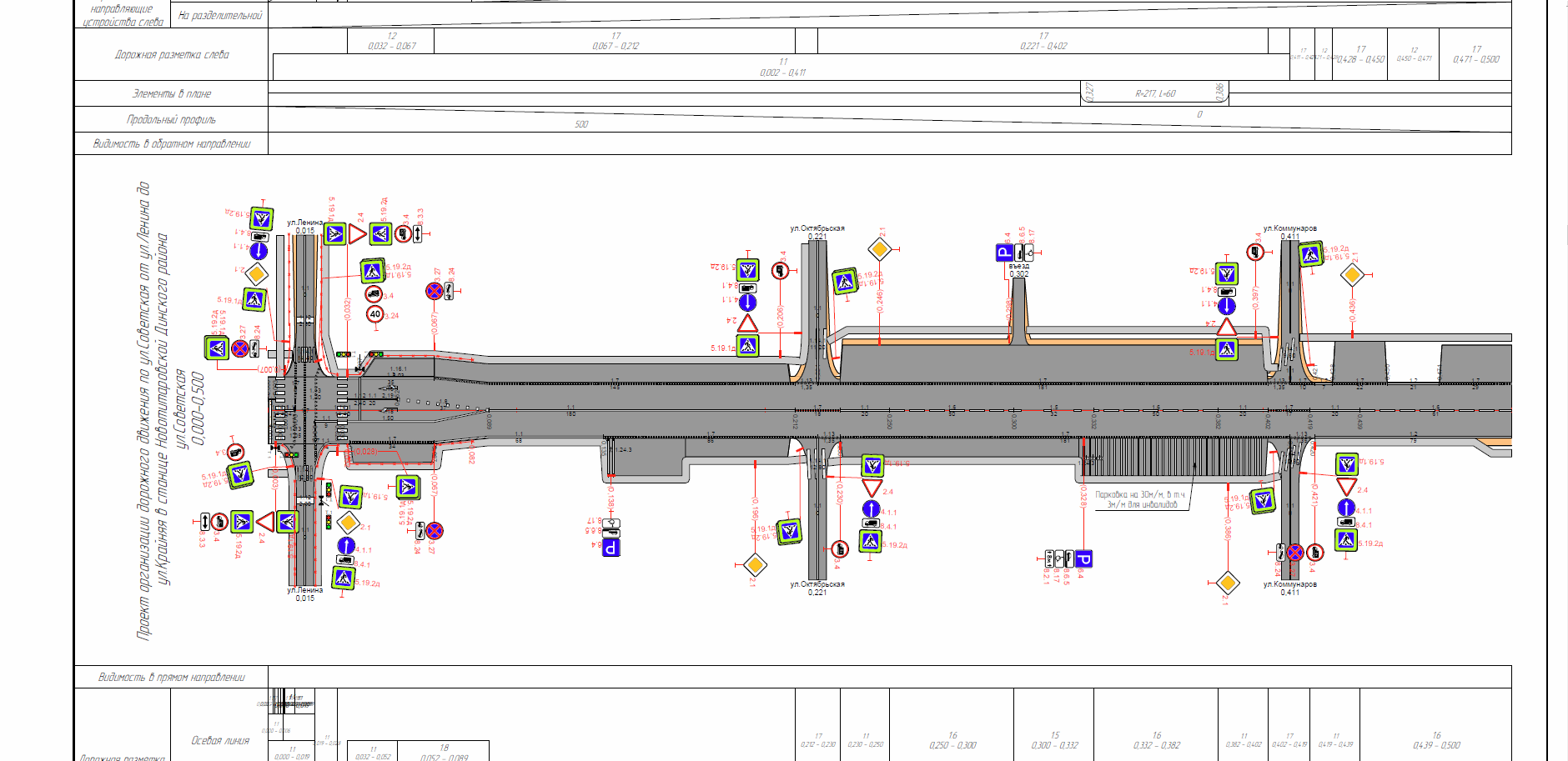Click the curve value 'R=217, L=60'
The height and width of the screenshot is (761, 1568).
(x=1155, y=93)
